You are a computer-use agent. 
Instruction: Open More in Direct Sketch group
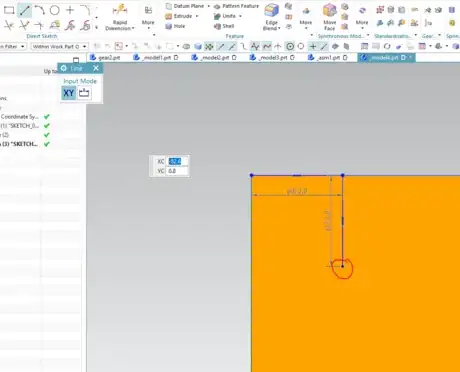(x=148, y=16)
